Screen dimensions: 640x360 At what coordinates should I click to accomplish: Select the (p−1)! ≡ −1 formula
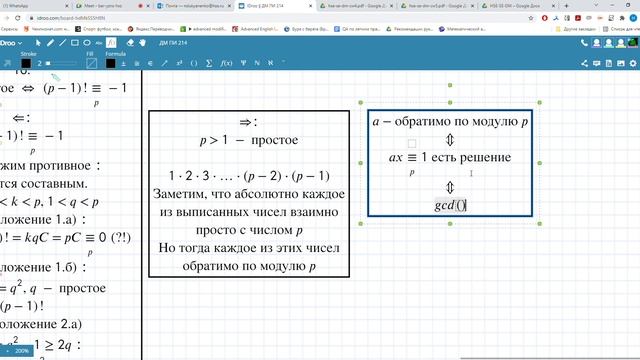coord(85,88)
